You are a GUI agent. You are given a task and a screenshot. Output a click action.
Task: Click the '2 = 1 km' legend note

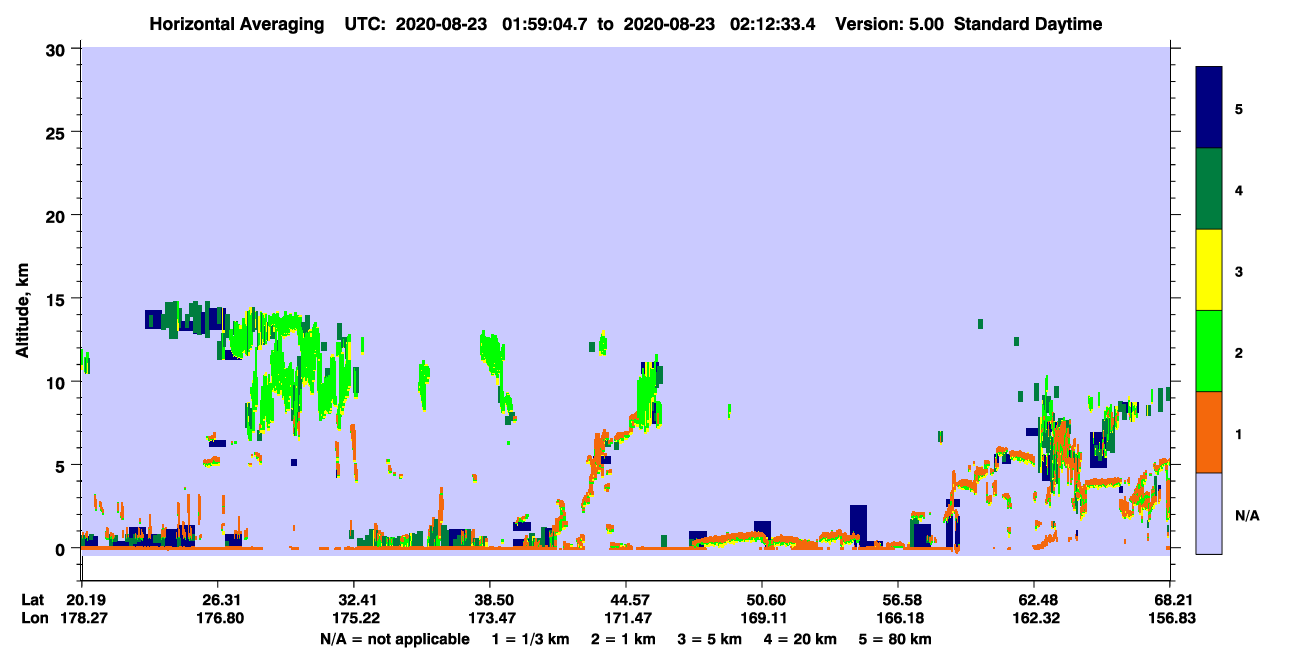click(625, 639)
